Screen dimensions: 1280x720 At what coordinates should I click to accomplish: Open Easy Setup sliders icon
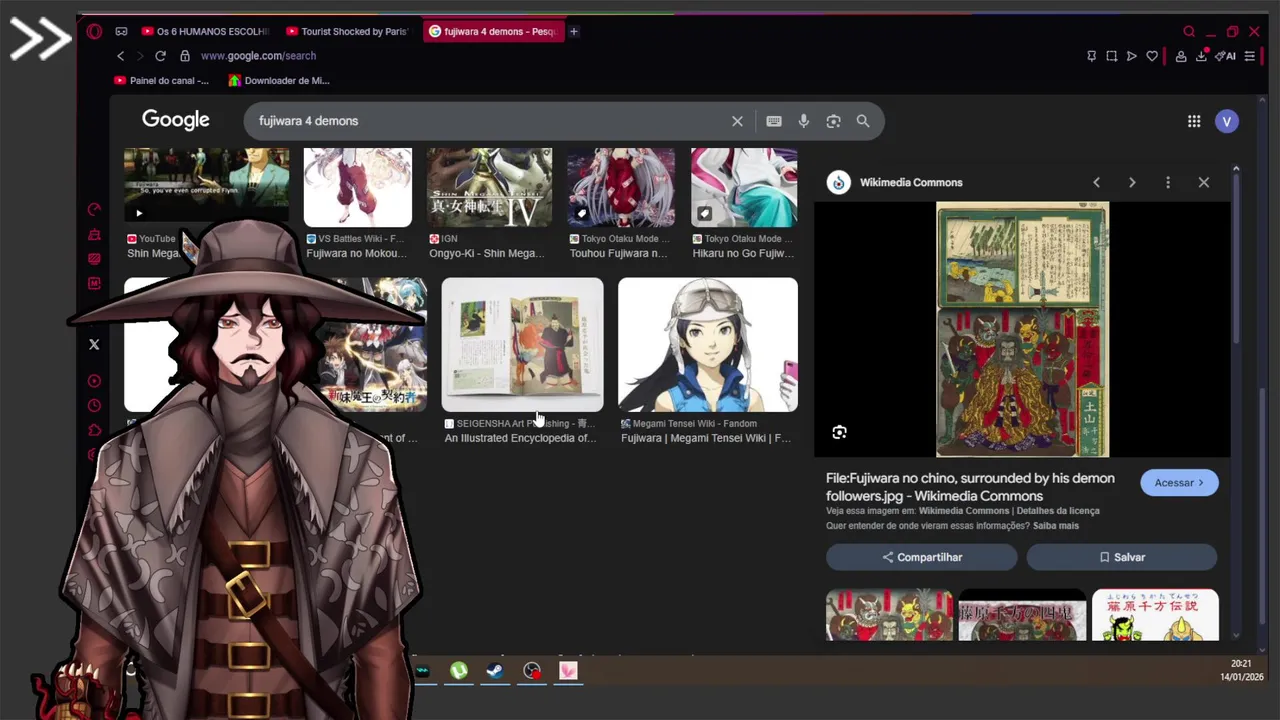(1250, 56)
